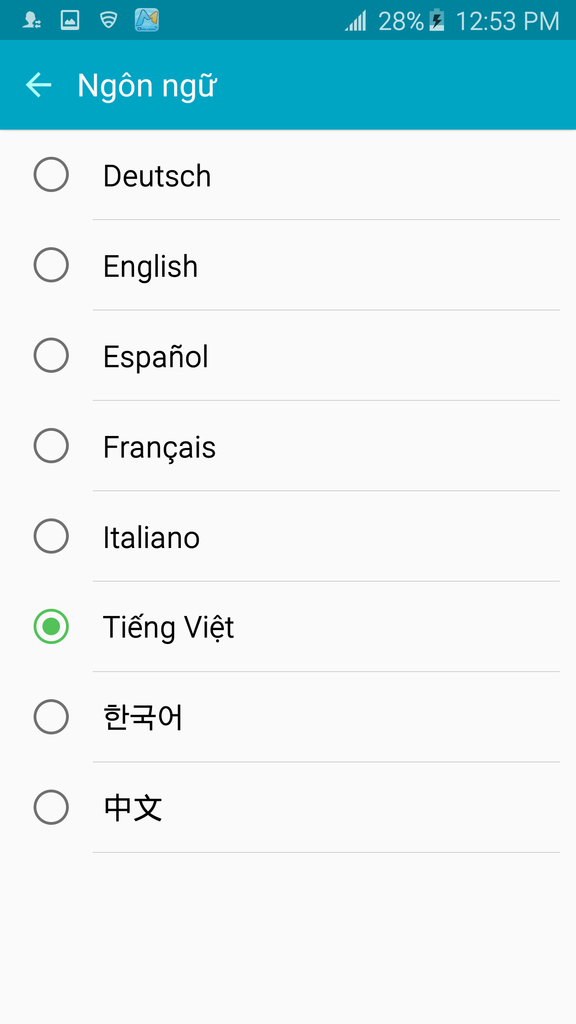
Task: Select the Français radio button
Action: (51, 445)
